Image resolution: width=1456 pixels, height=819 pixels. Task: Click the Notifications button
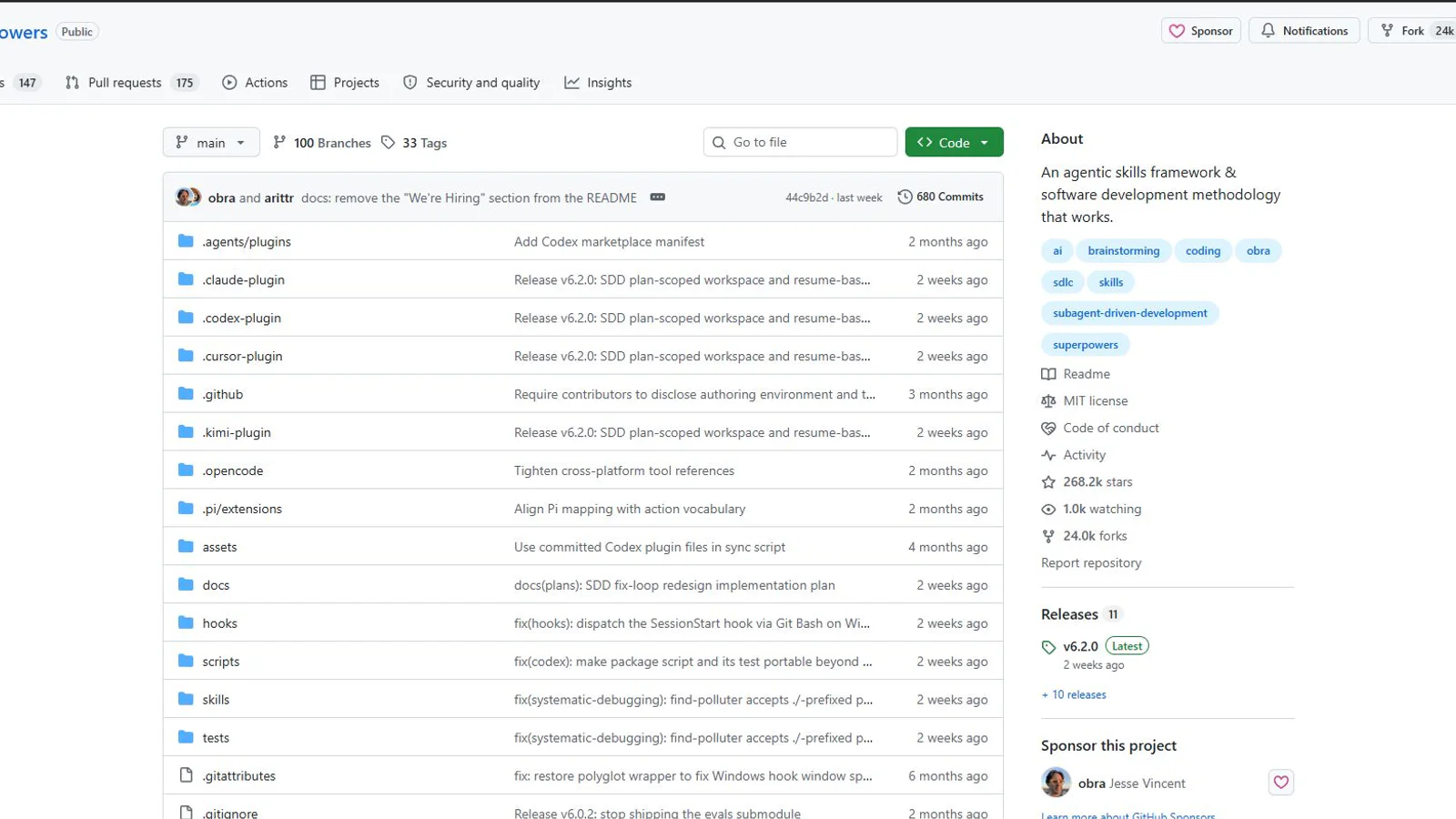click(x=1304, y=31)
